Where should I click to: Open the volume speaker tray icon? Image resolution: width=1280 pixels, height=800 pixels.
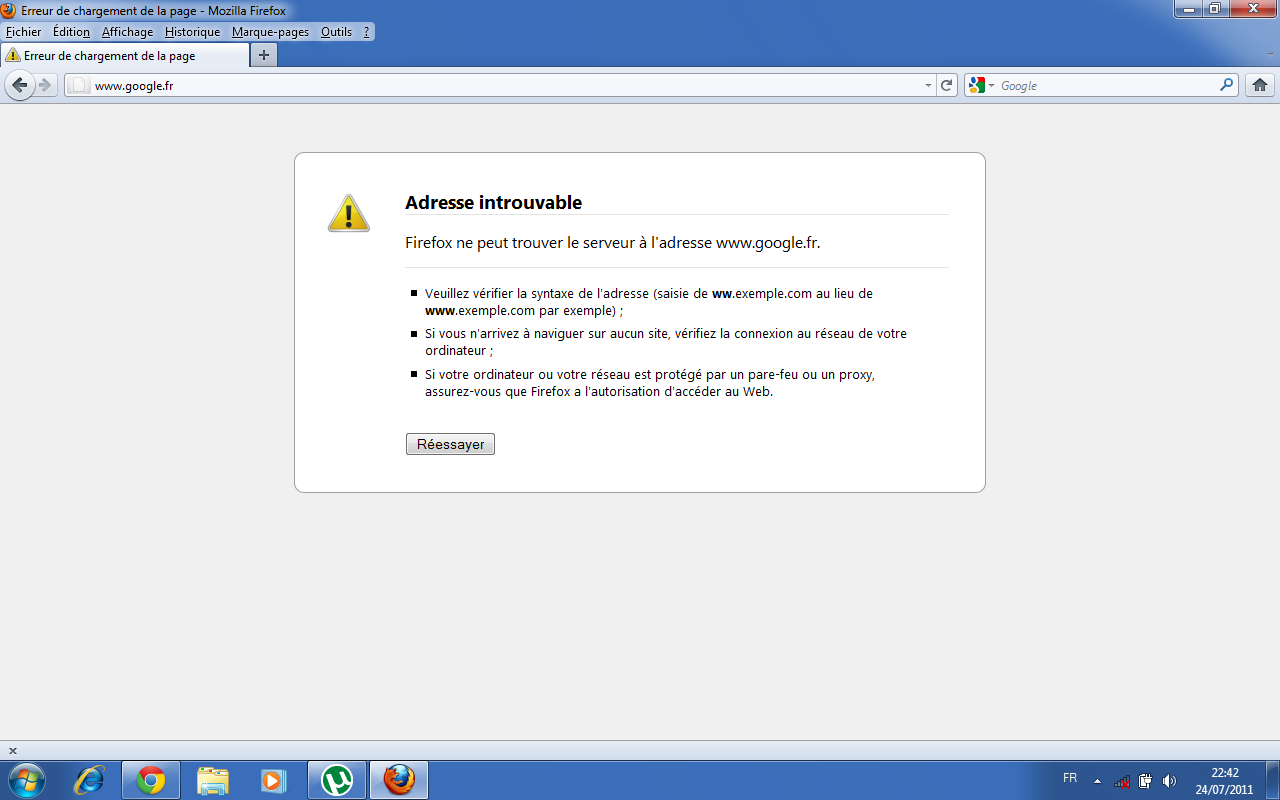click(x=1170, y=781)
